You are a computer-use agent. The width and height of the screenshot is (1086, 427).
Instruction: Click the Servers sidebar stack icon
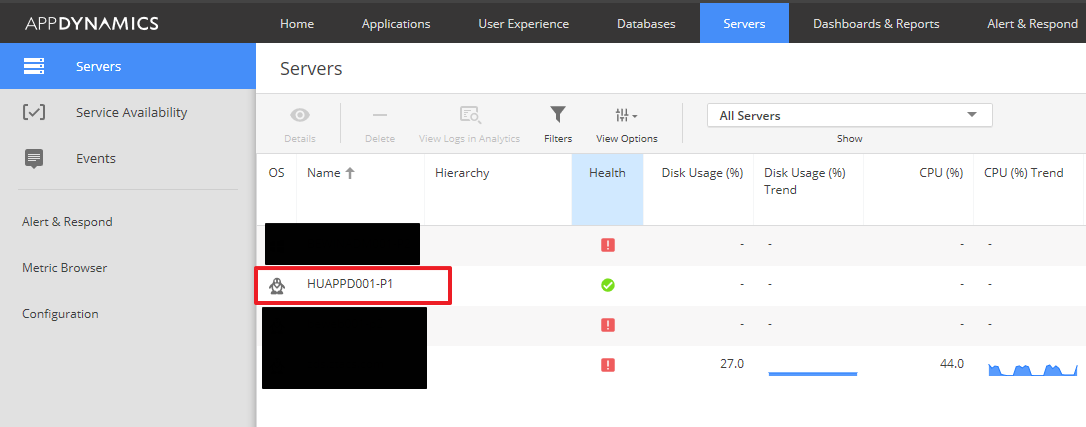(x=34, y=66)
